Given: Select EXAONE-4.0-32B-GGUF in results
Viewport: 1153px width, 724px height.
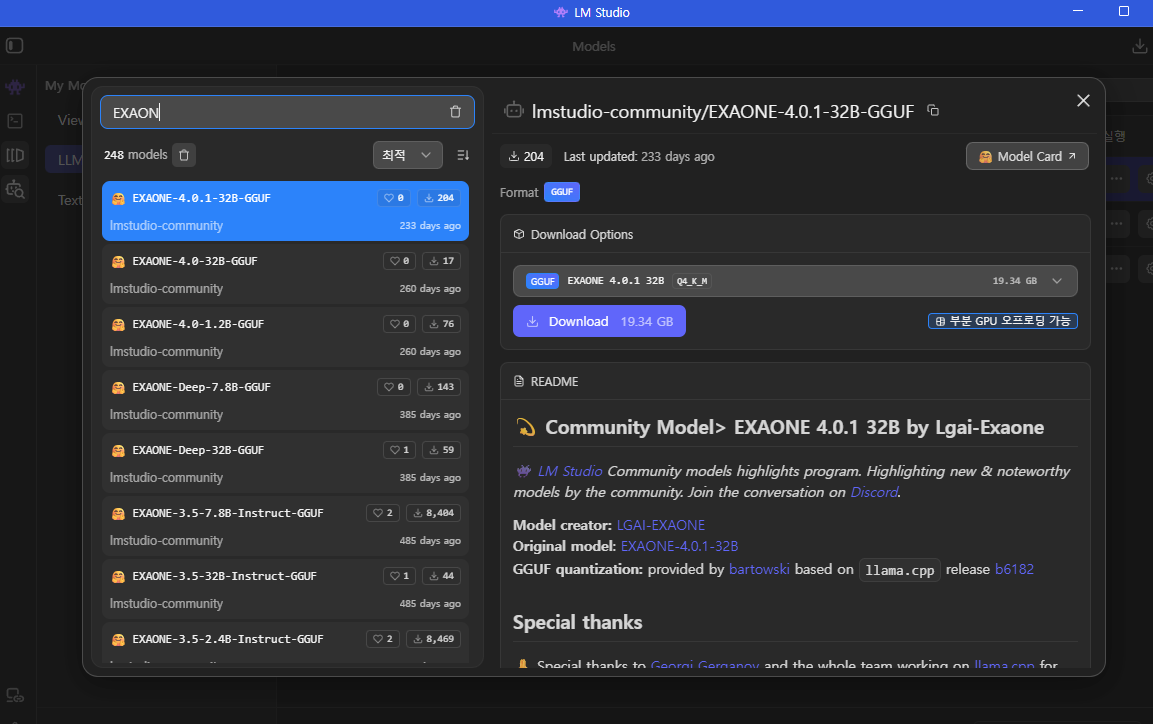Looking at the screenshot, I should pyautogui.click(x=285, y=274).
